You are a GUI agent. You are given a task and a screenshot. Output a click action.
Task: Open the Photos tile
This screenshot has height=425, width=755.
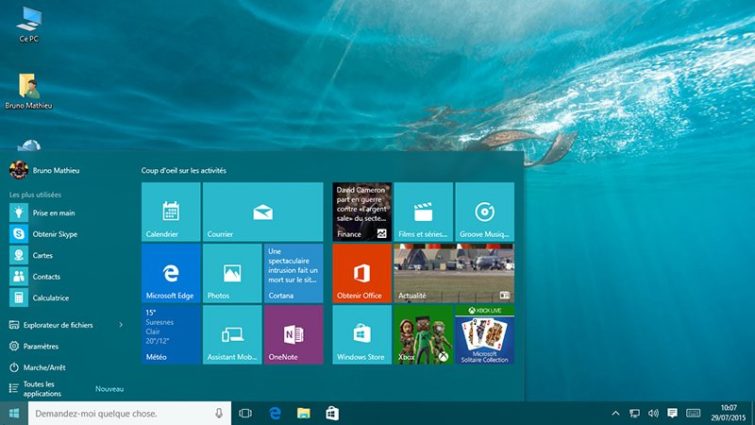(x=232, y=273)
